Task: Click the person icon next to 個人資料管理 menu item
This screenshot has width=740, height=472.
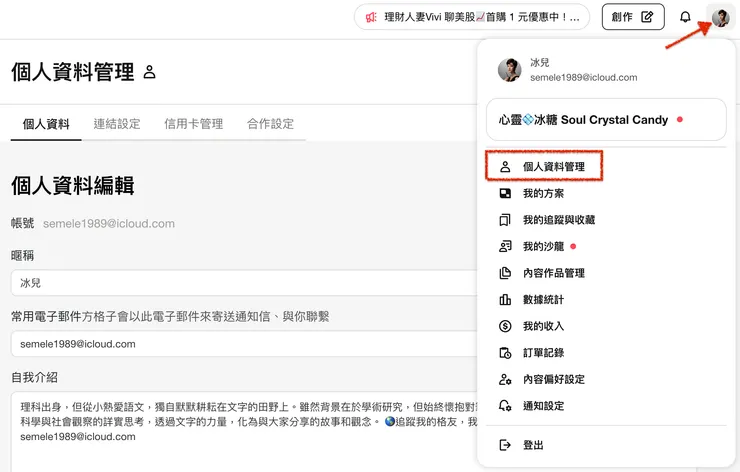Action: 505,167
